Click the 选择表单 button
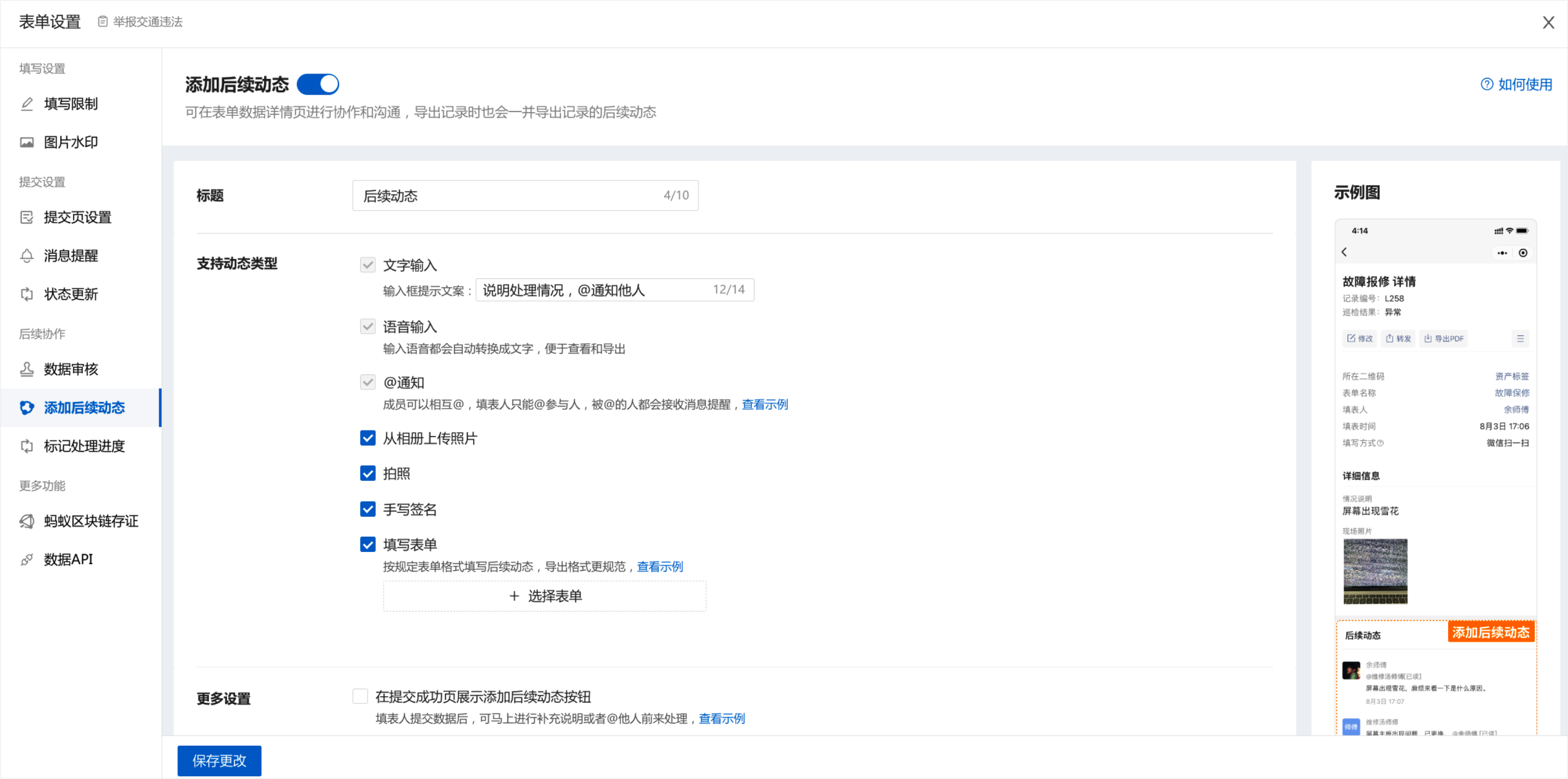The image size is (1568, 779). [545, 596]
